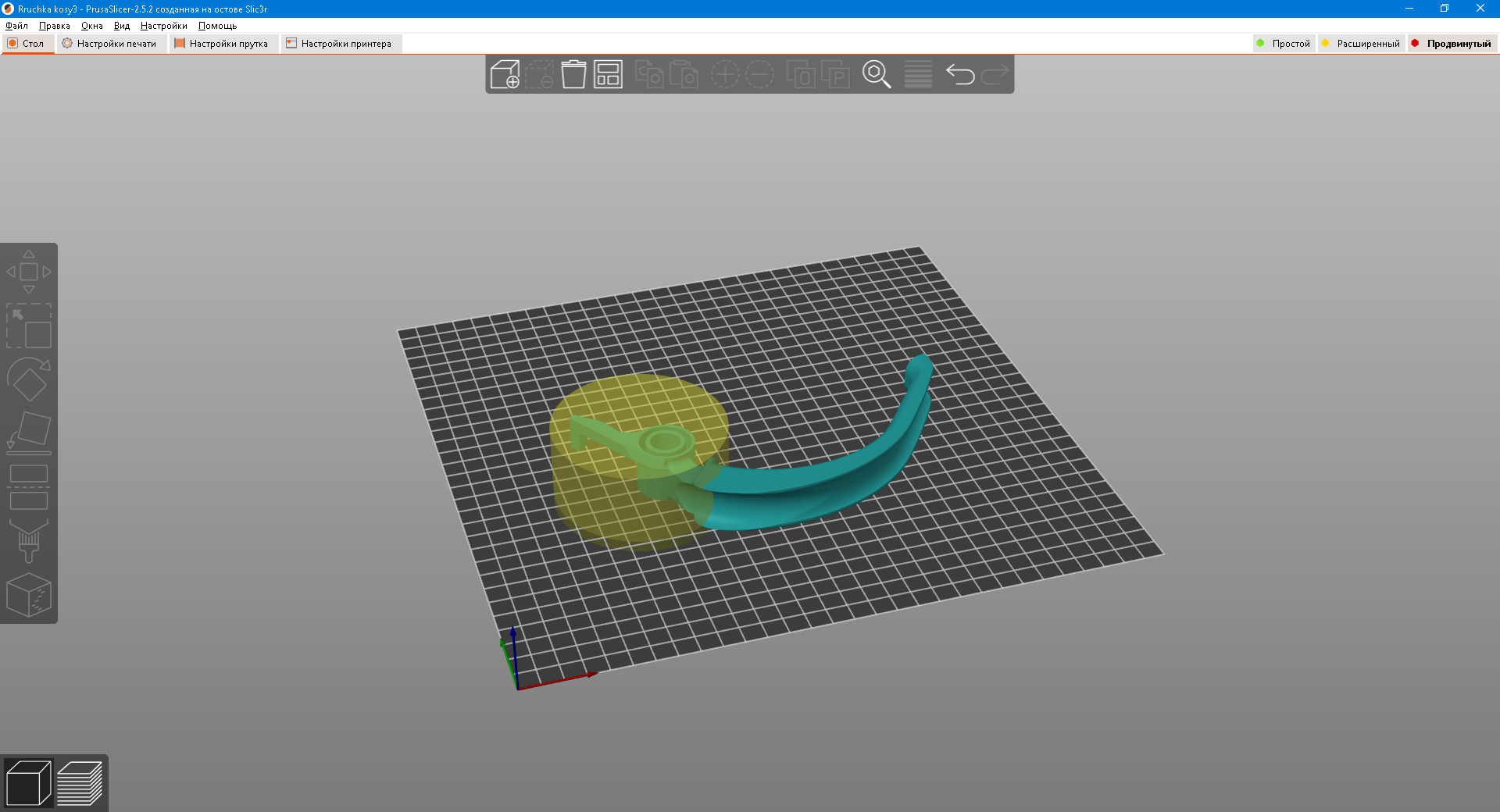
Task: Delete all objects with trash icon
Action: point(573,75)
